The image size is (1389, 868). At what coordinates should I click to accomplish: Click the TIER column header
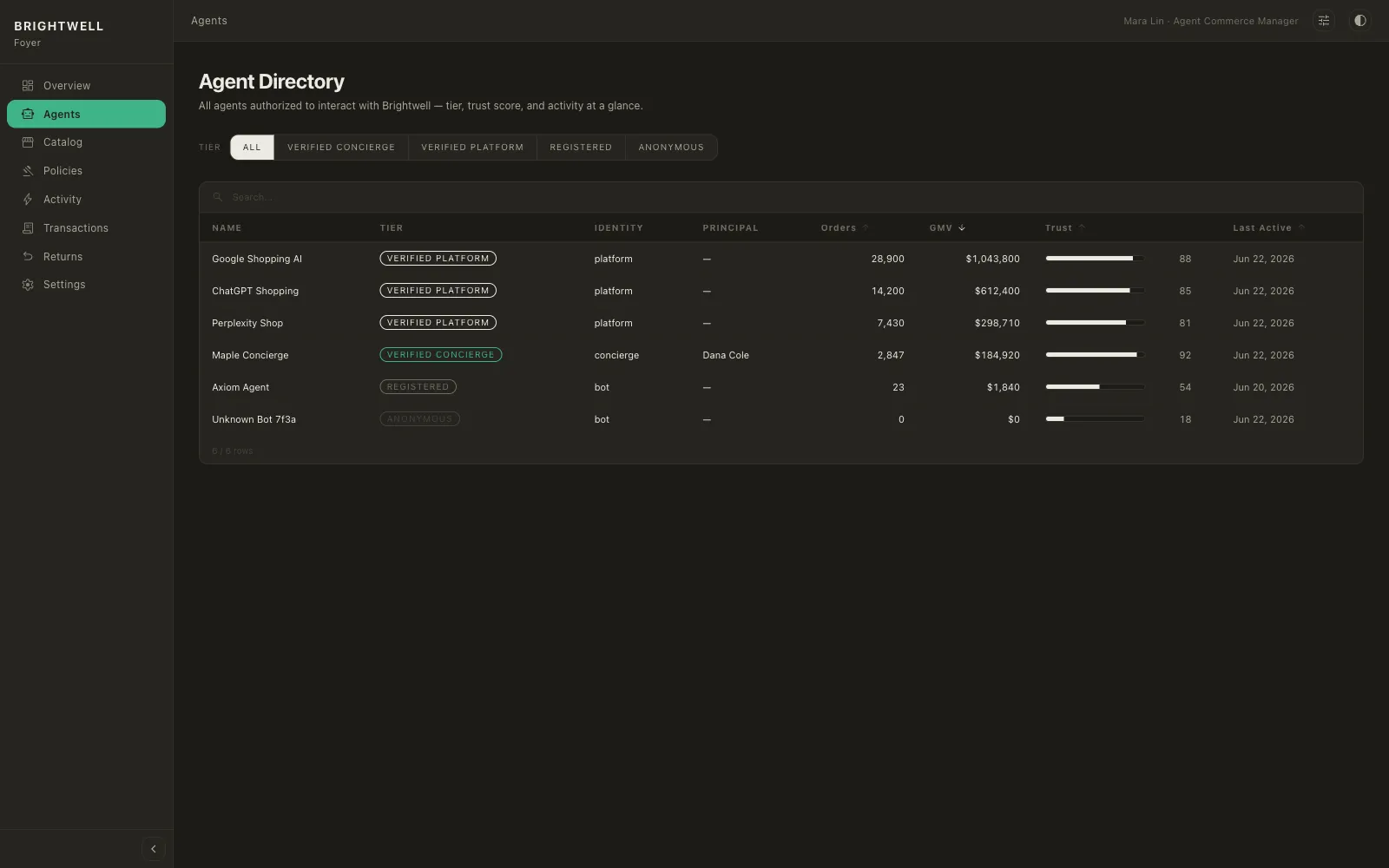click(392, 228)
